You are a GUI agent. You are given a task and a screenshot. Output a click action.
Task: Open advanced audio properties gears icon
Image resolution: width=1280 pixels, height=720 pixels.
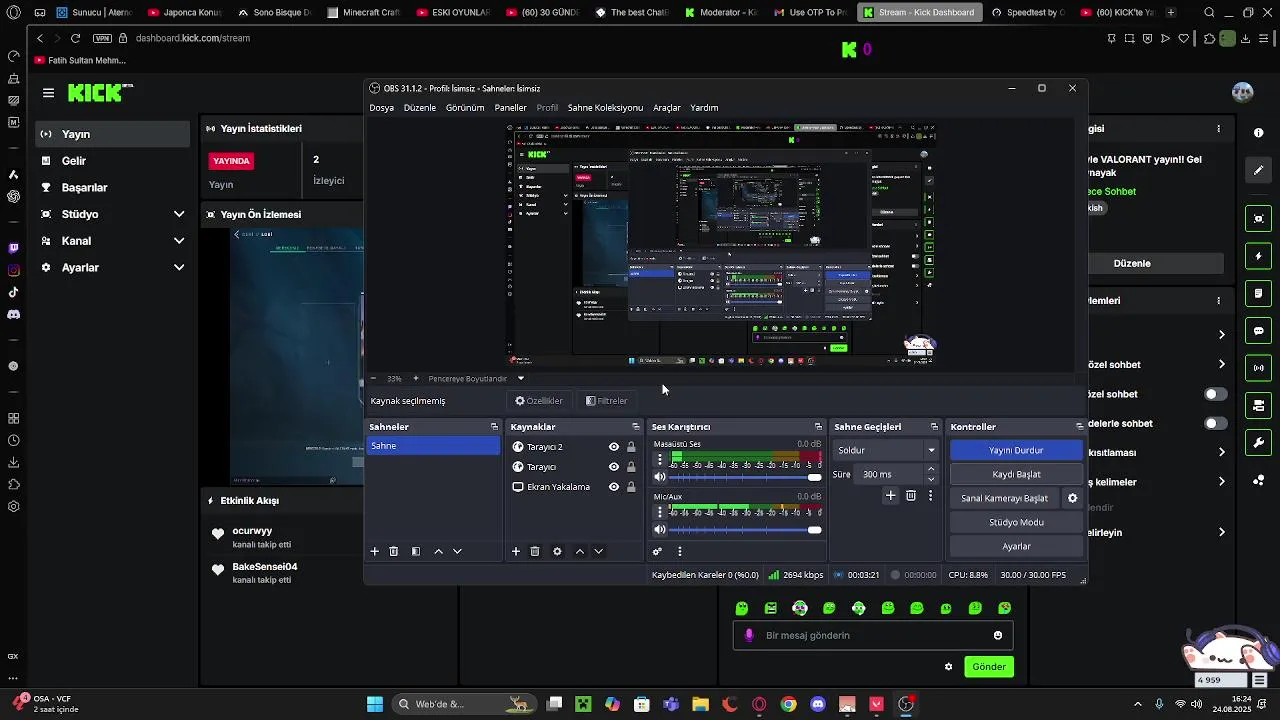pyautogui.click(x=657, y=551)
